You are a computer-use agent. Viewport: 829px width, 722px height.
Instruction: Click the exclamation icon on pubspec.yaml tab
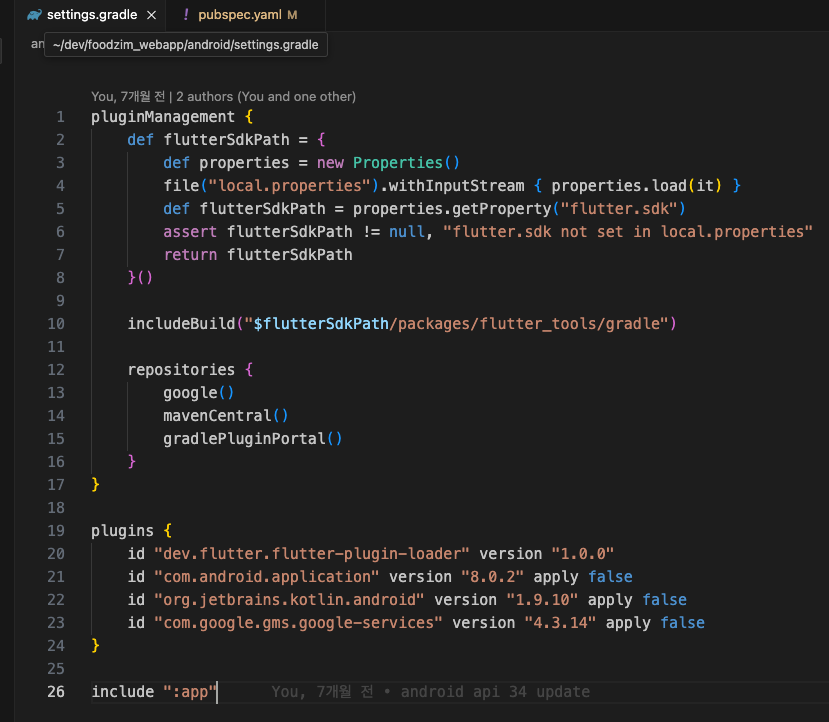tap(186, 15)
